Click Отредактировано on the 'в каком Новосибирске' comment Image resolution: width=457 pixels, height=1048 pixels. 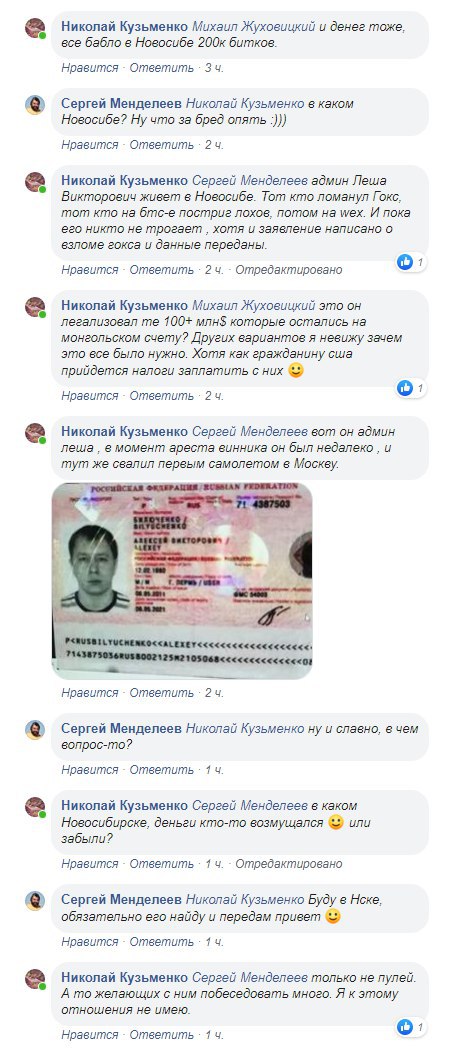289,864
